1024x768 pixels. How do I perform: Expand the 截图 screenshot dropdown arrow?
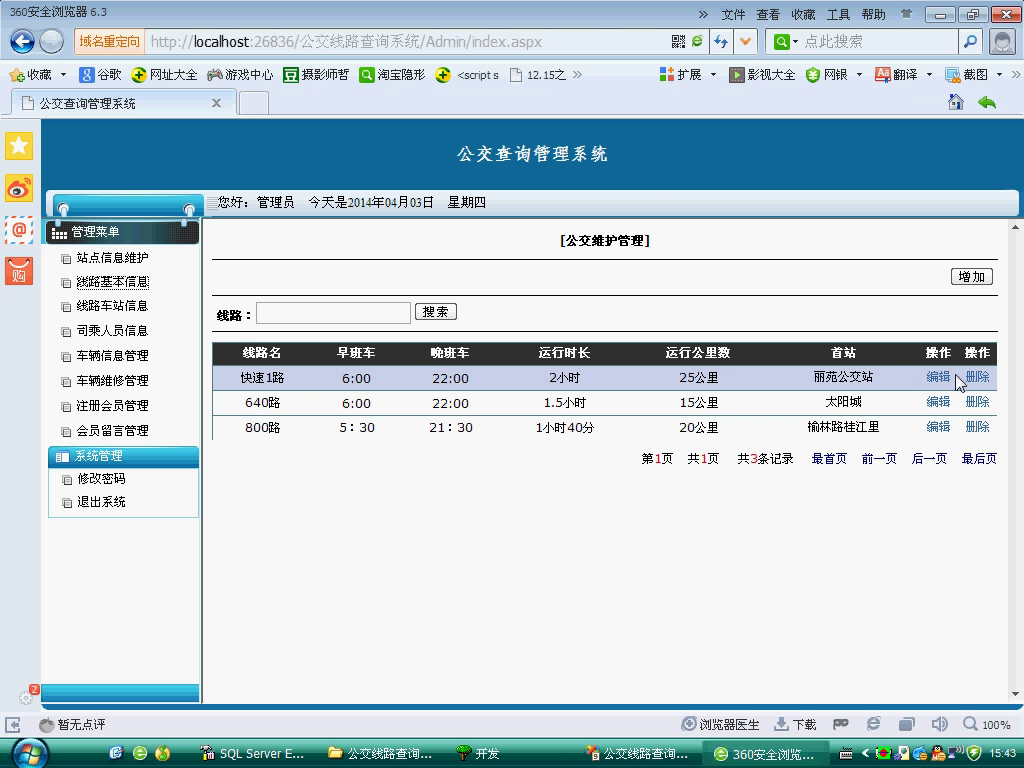1000,75
